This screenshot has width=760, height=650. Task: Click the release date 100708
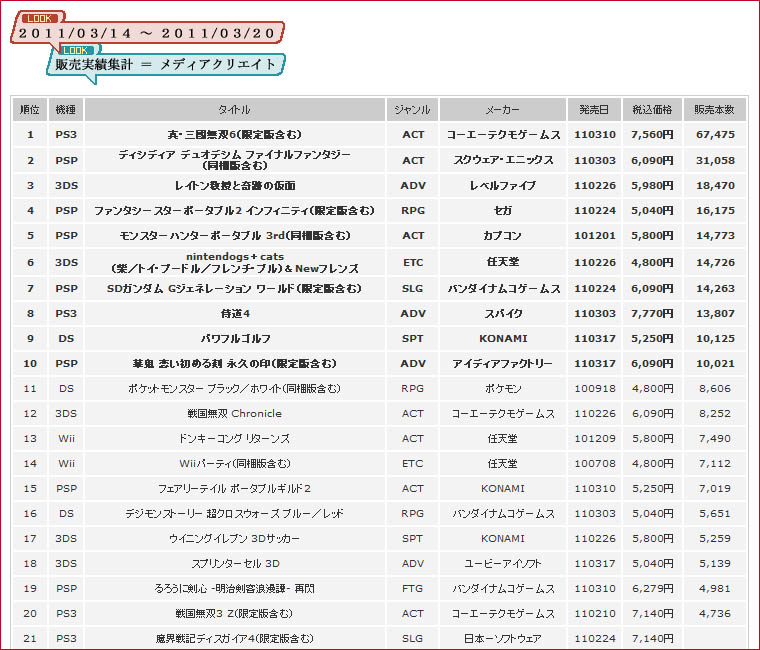pyautogui.click(x=595, y=464)
